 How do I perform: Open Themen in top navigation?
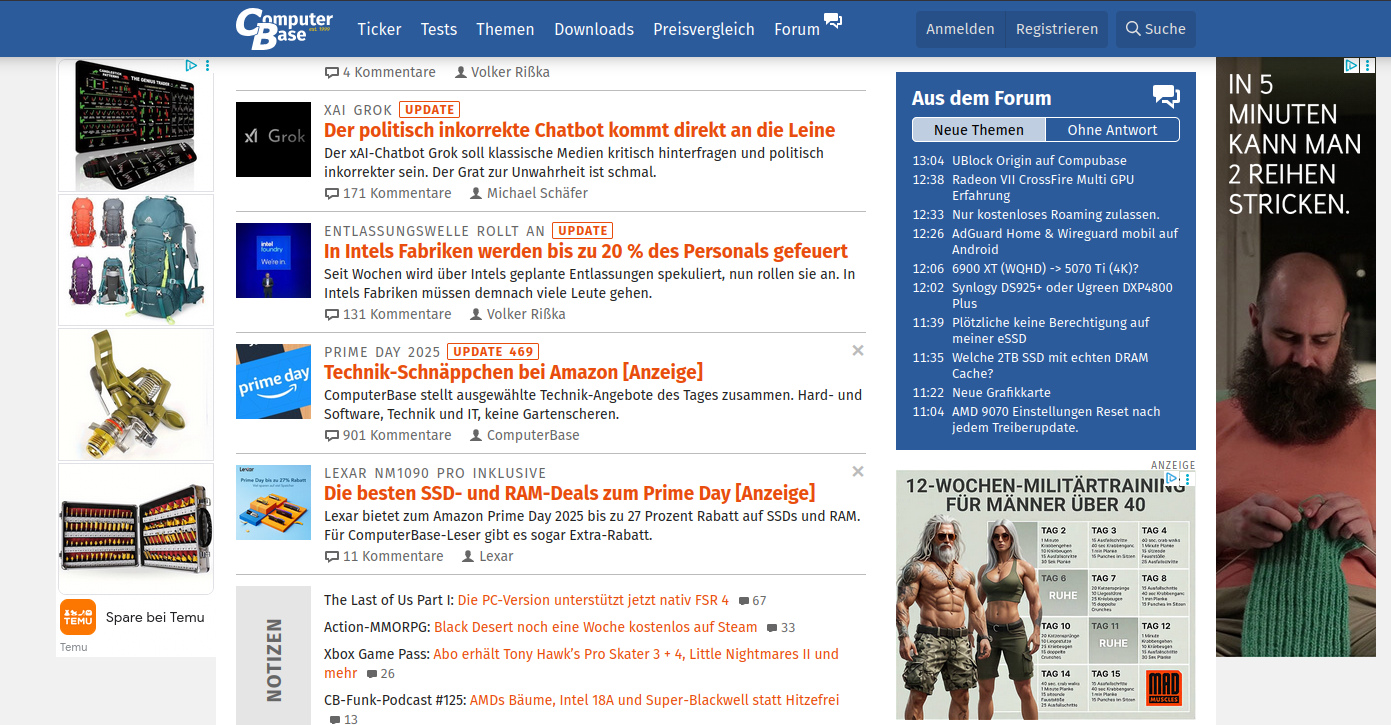[505, 29]
